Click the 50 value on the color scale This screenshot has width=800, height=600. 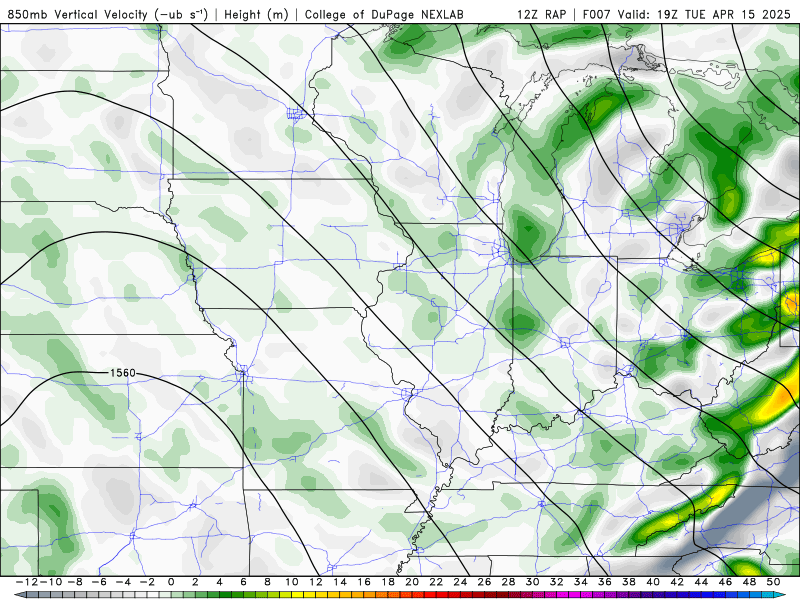tap(773, 582)
